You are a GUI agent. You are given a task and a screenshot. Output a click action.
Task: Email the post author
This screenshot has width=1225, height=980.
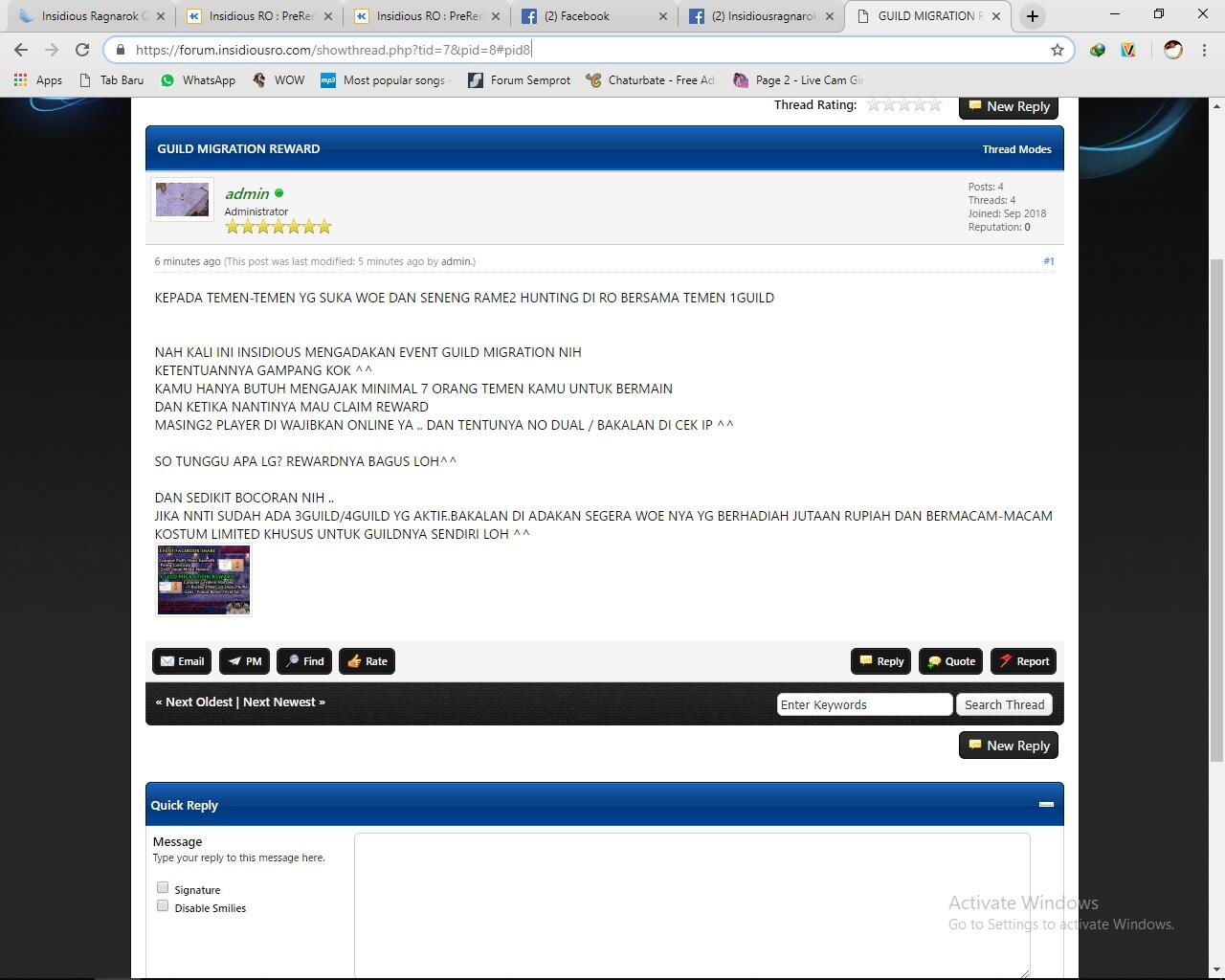[x=182, y=661]
